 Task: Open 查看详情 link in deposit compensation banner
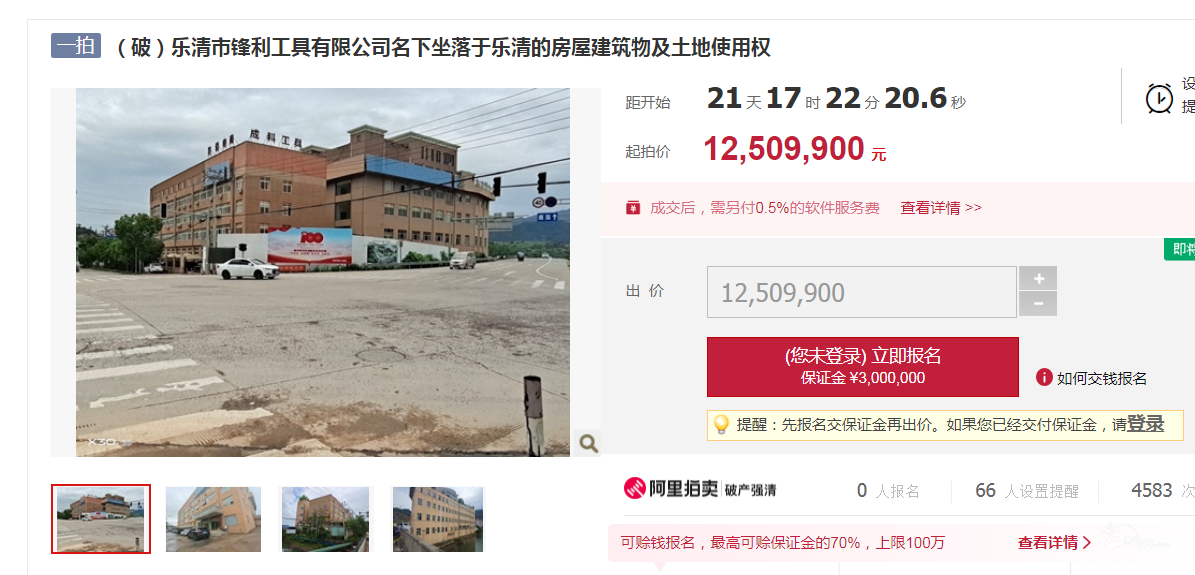coord(1054,542)
